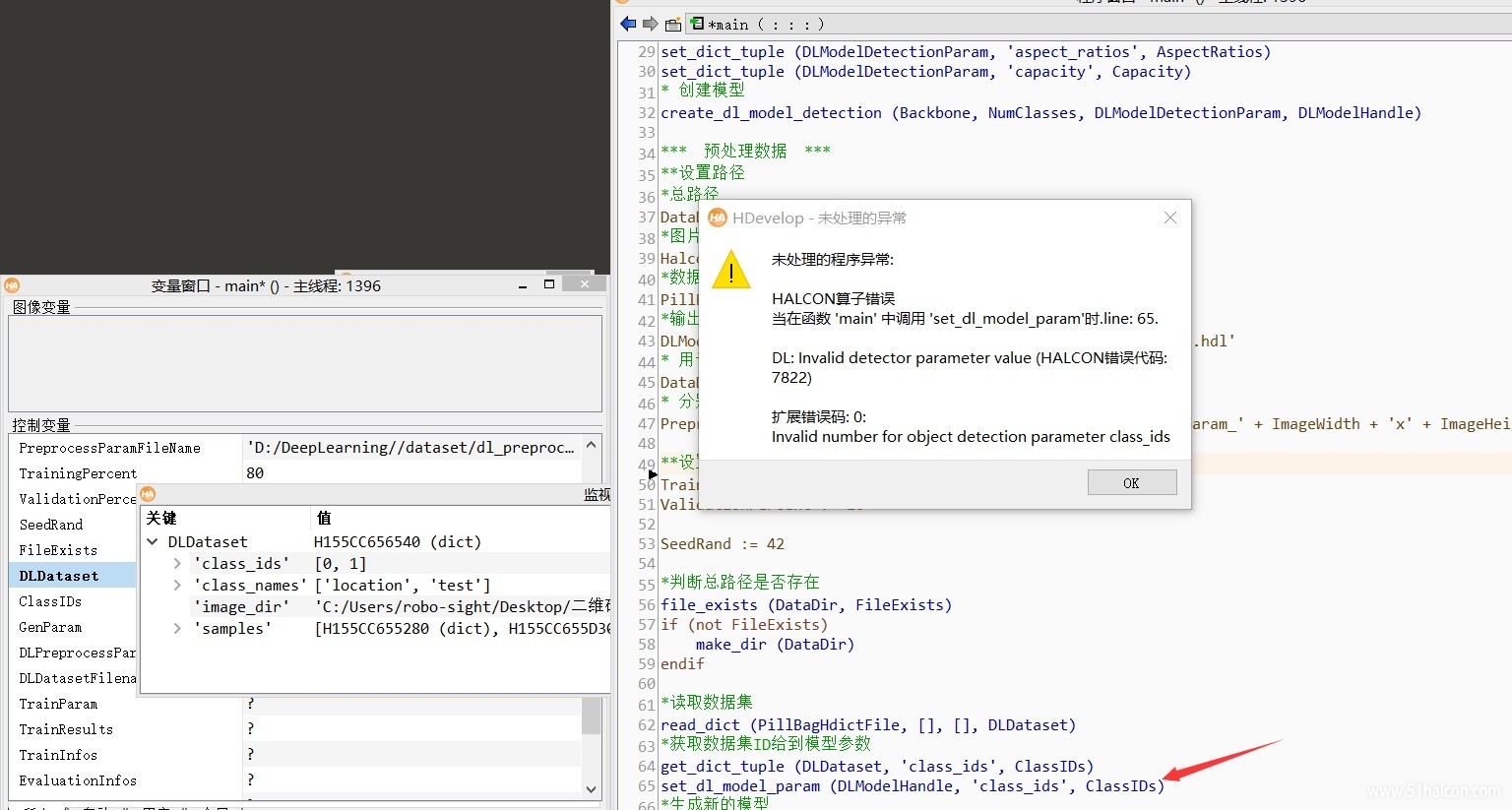Select variable DLDatasetFilena
Screen dimensions: 1512x810
[77, 678]
